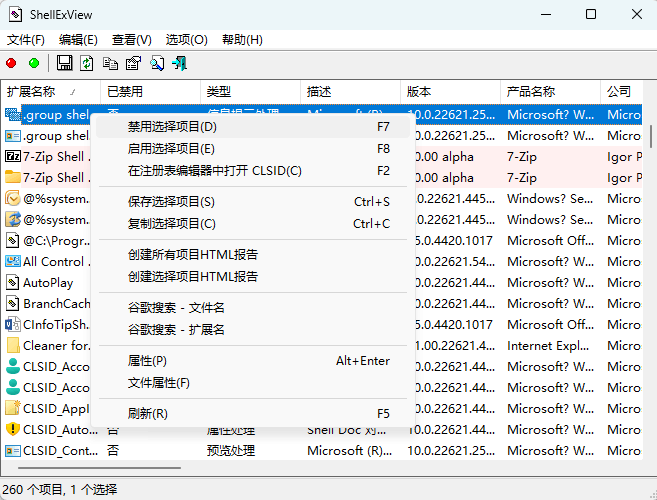Screen dimensions: 657x500
Task: Open the 选项(O) menu
Action: pos(186,40)
